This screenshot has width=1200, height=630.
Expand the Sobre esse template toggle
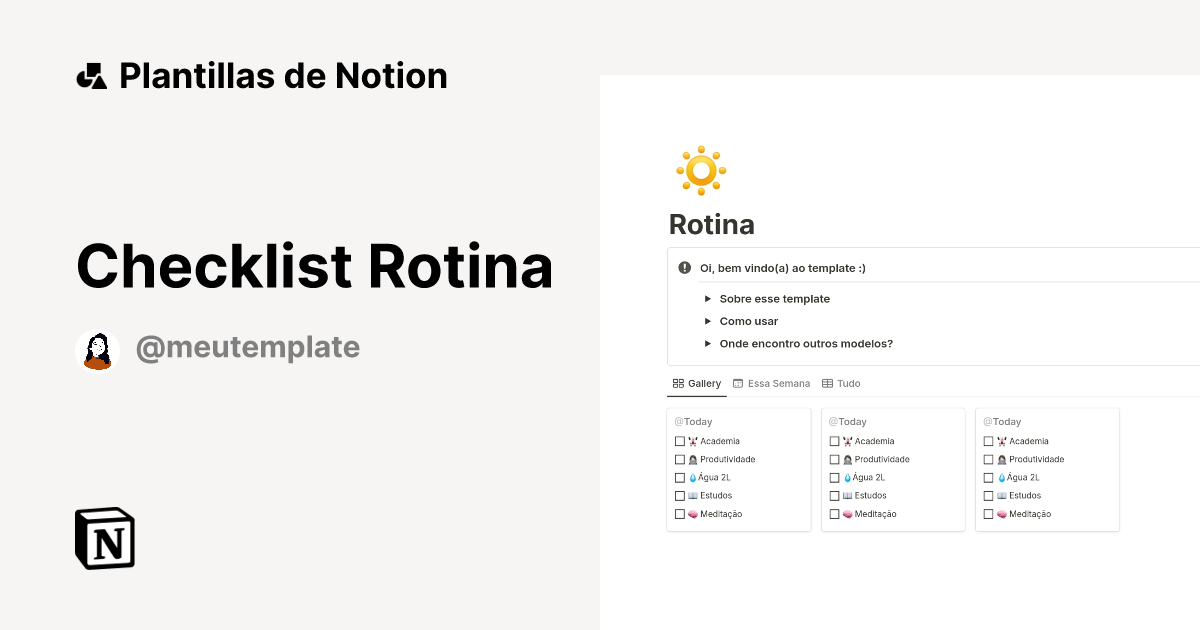[707, 298]
